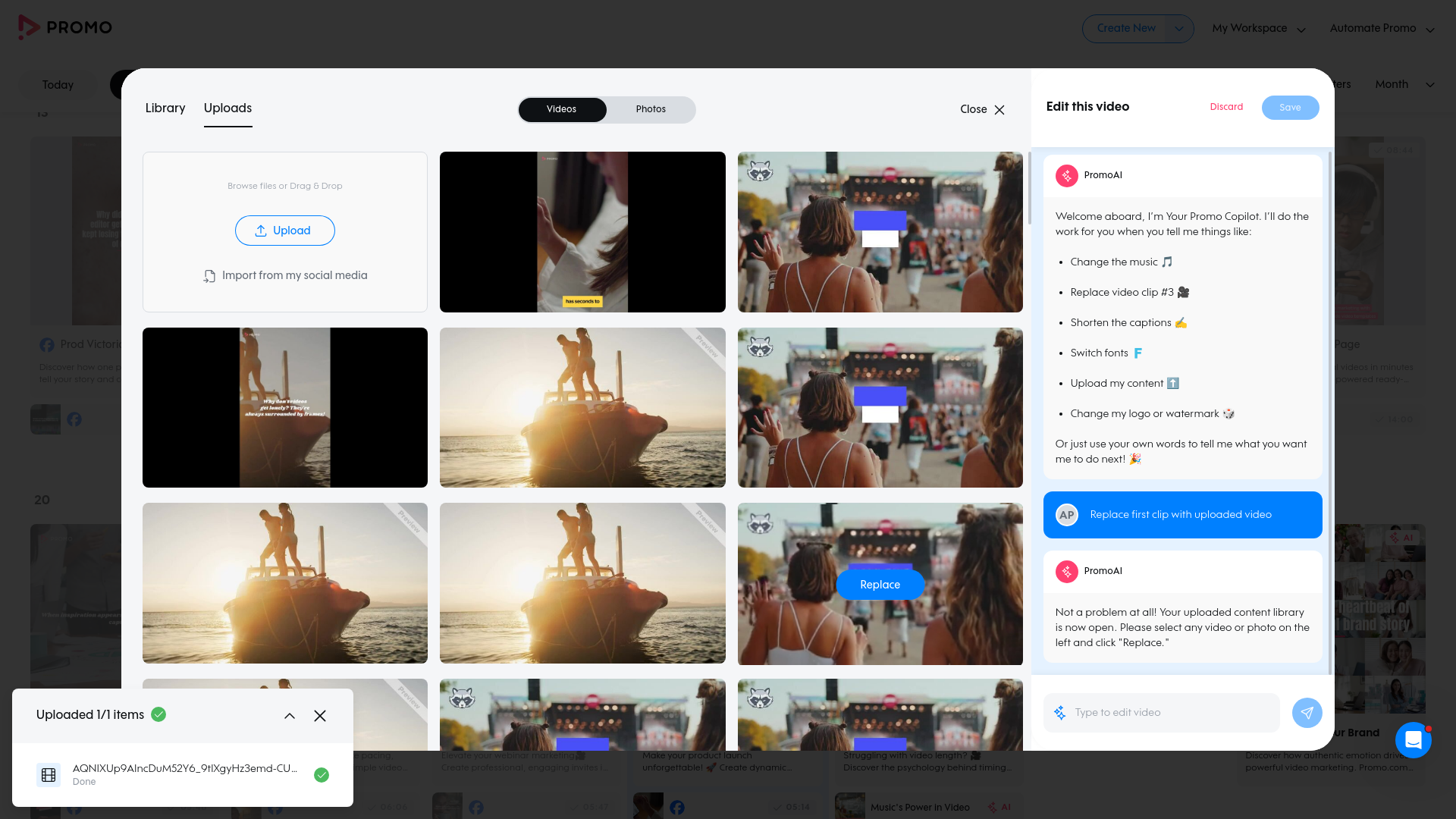Open the My Workspace dropdown
This screenshot has width=1456, height=819.
pyautogui.click(x=1259, y=29)
